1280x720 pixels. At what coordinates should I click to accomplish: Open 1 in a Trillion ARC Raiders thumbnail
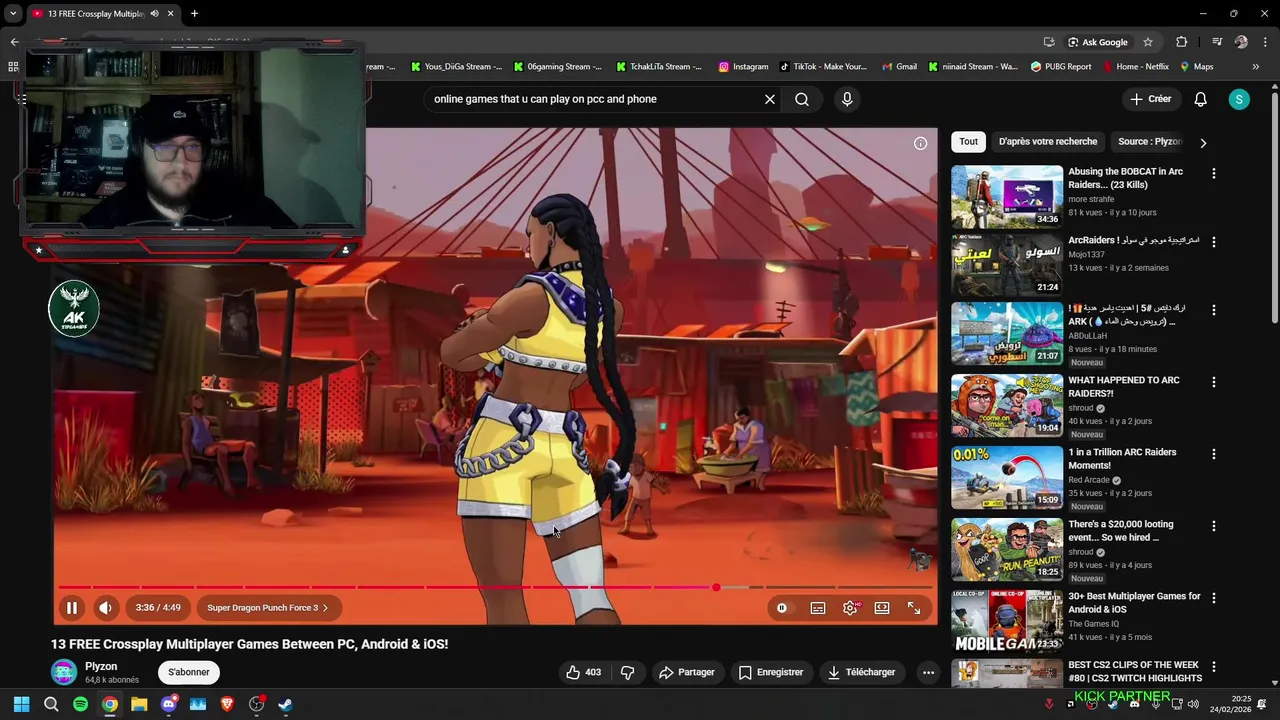[1006, 477]
